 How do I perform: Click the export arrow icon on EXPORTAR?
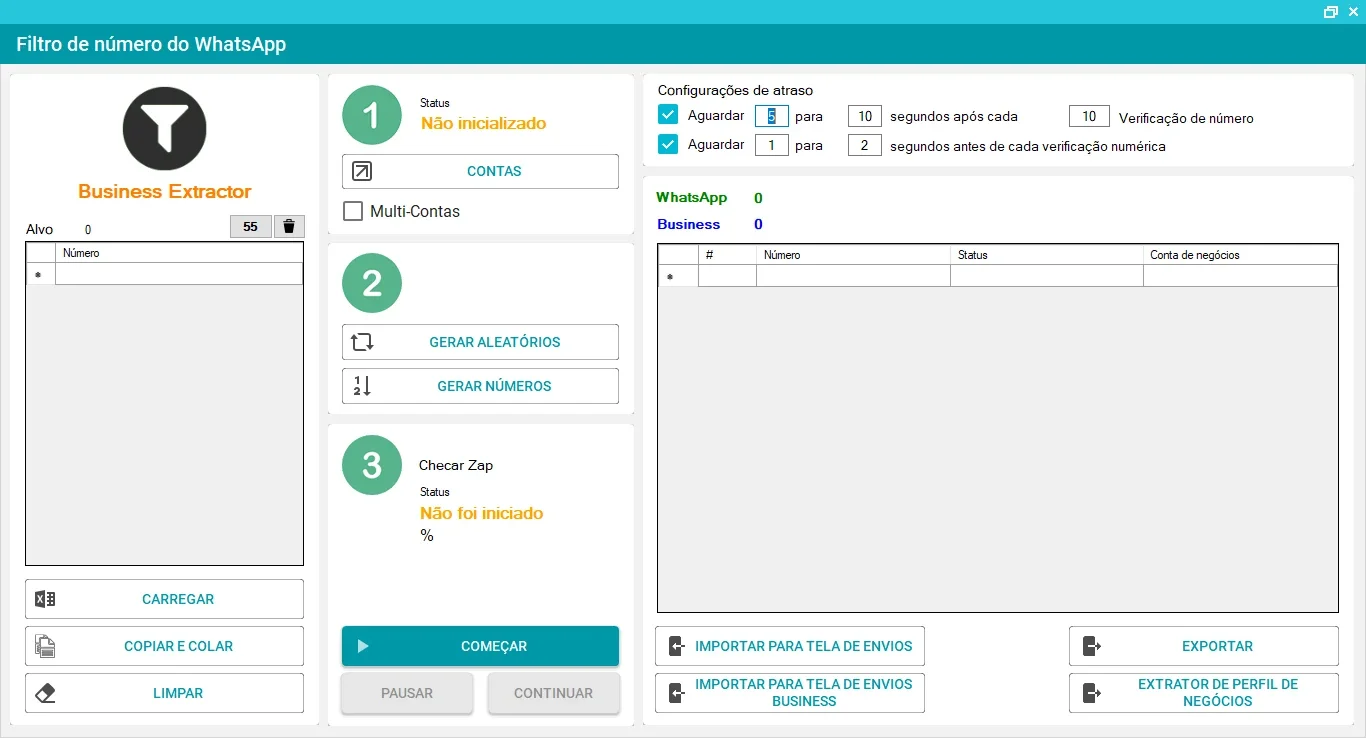coord(1092,646)
